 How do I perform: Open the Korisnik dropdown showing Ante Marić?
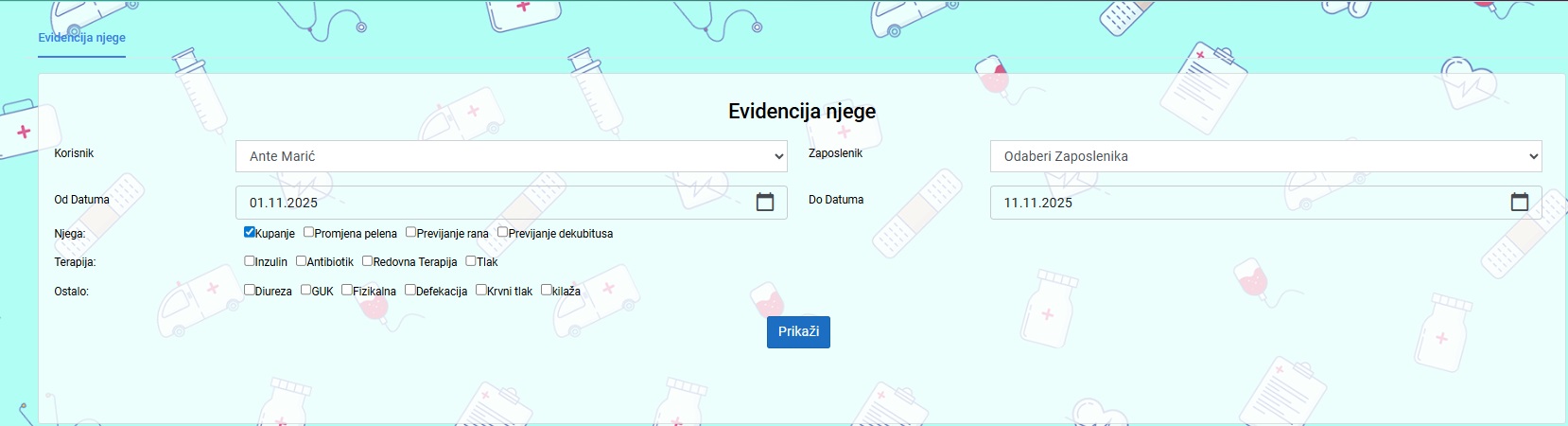(x=512, y=156)
